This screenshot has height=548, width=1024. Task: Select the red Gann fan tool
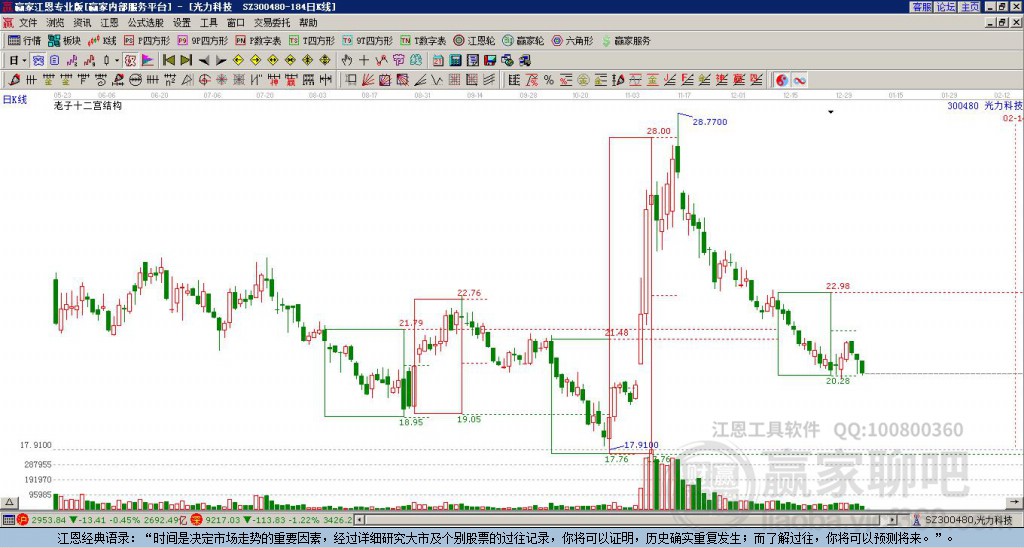pos(368,80)
